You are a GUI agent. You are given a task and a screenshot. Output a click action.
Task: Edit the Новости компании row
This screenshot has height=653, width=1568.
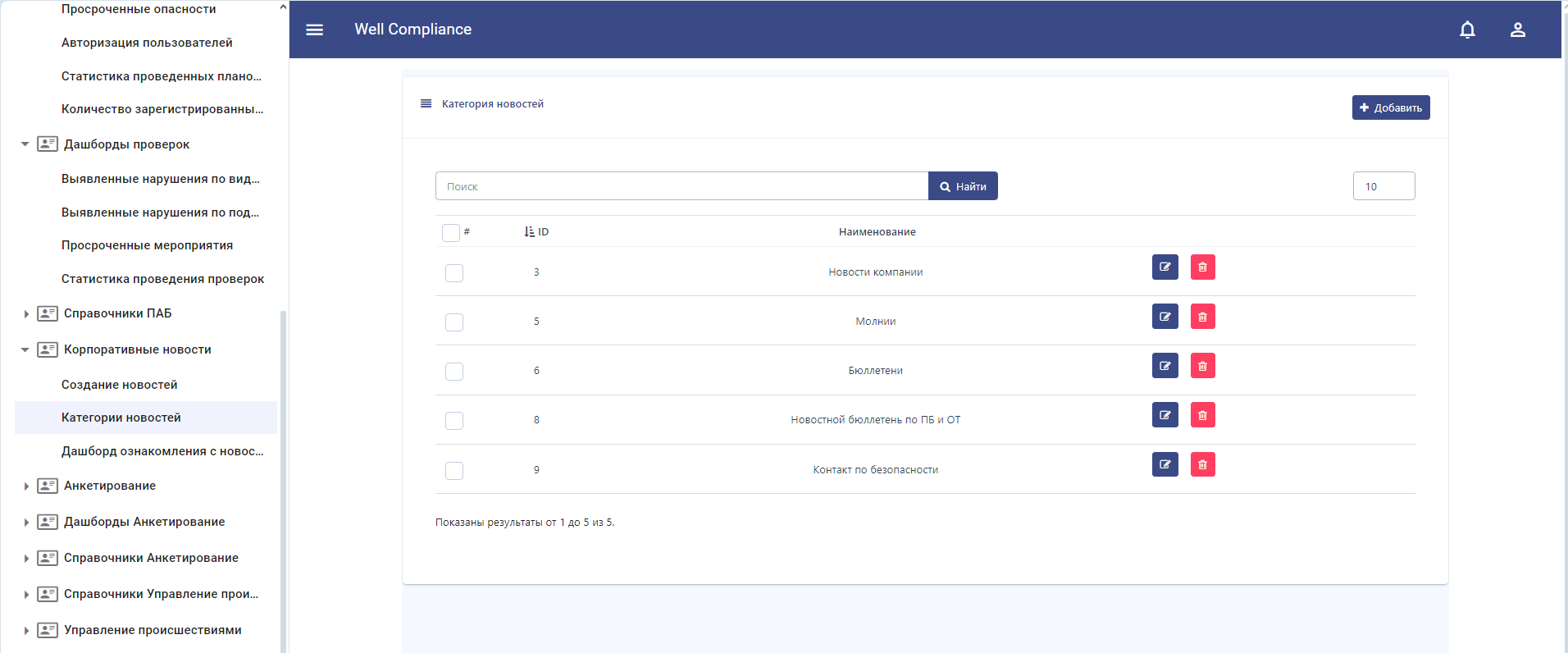1165,267
